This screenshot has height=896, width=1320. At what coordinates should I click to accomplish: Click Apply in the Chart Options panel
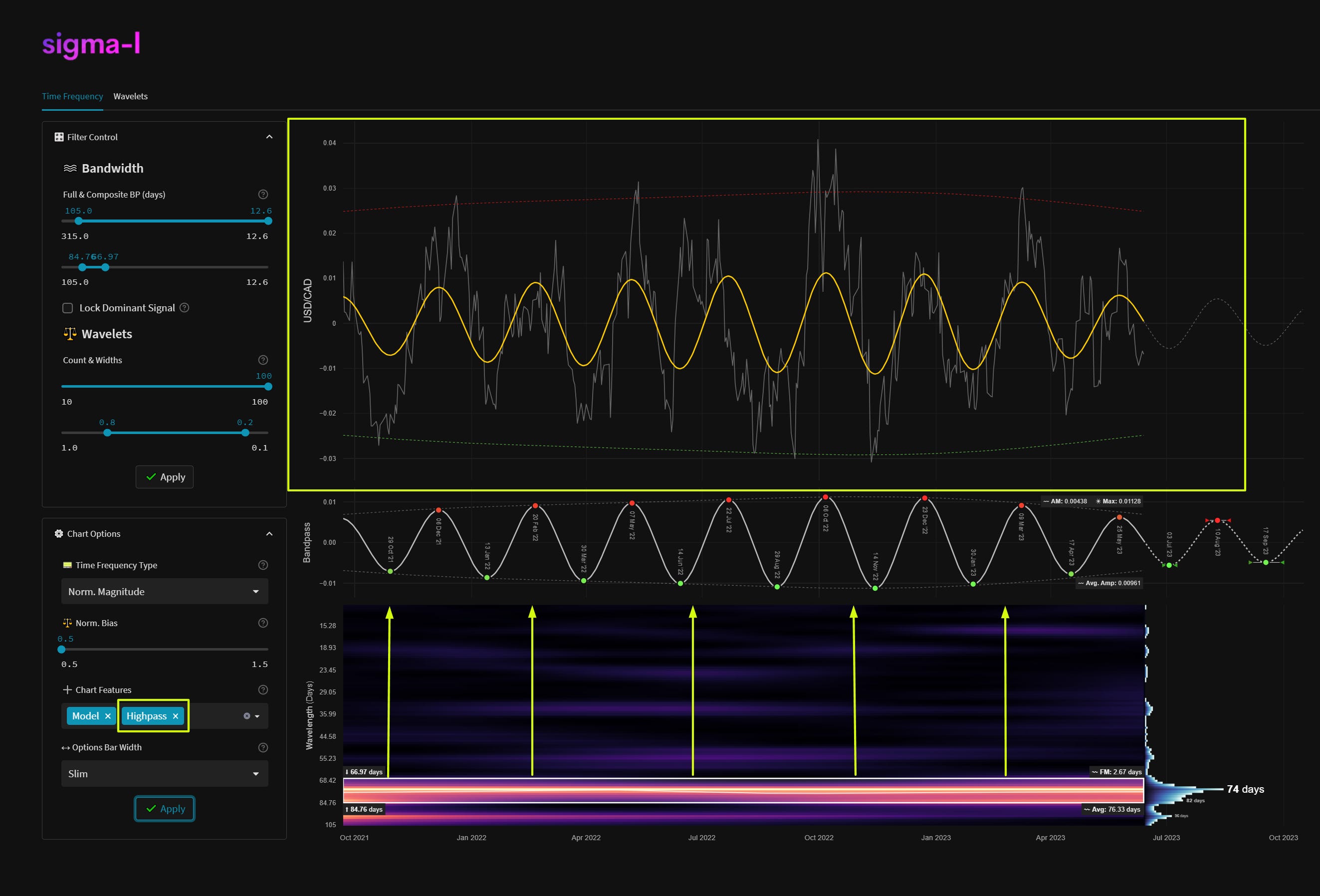click(164, 809)
